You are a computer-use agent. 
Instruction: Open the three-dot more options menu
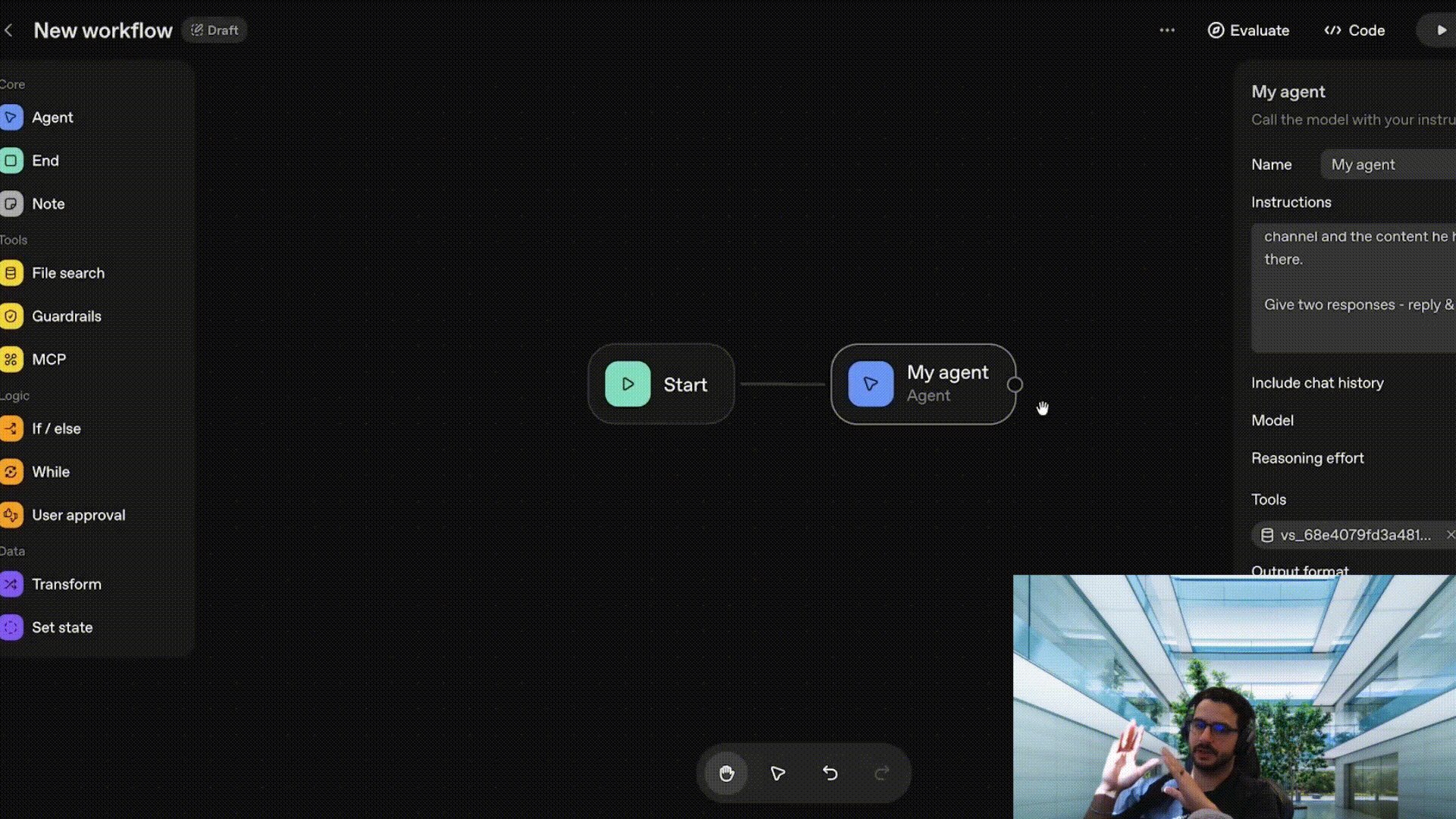pyautogui.click(x=1167, y=30)
